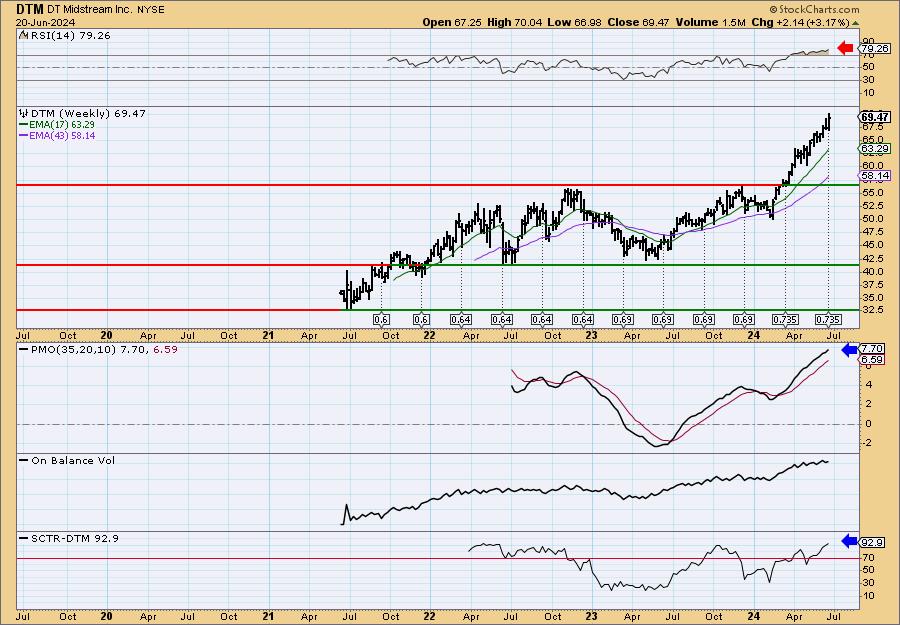900x625 pixels.
Task: Click the On Balance Vol panel label
Action: [x=73, y=460]
